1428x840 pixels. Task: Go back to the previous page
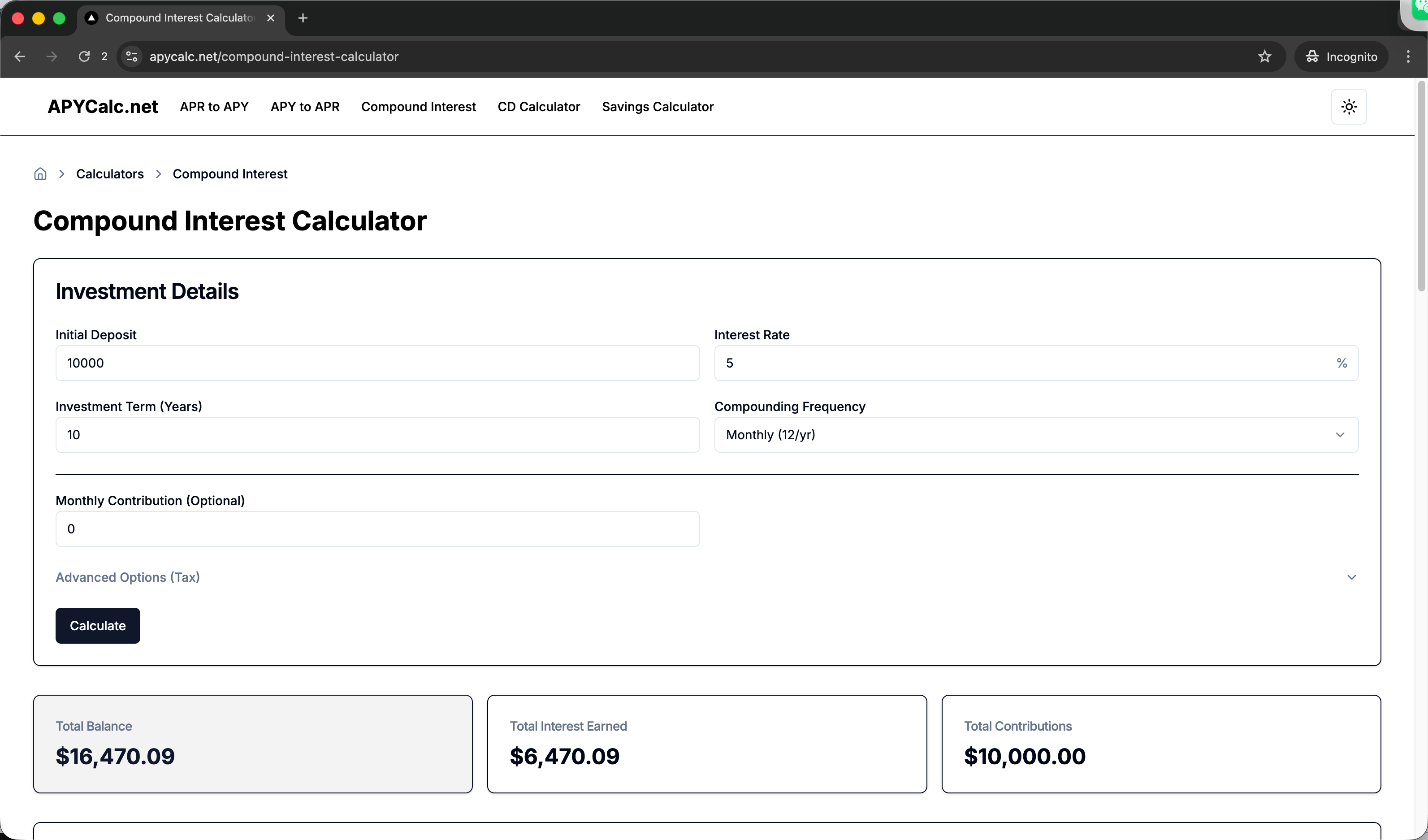(x=20, y=56)
